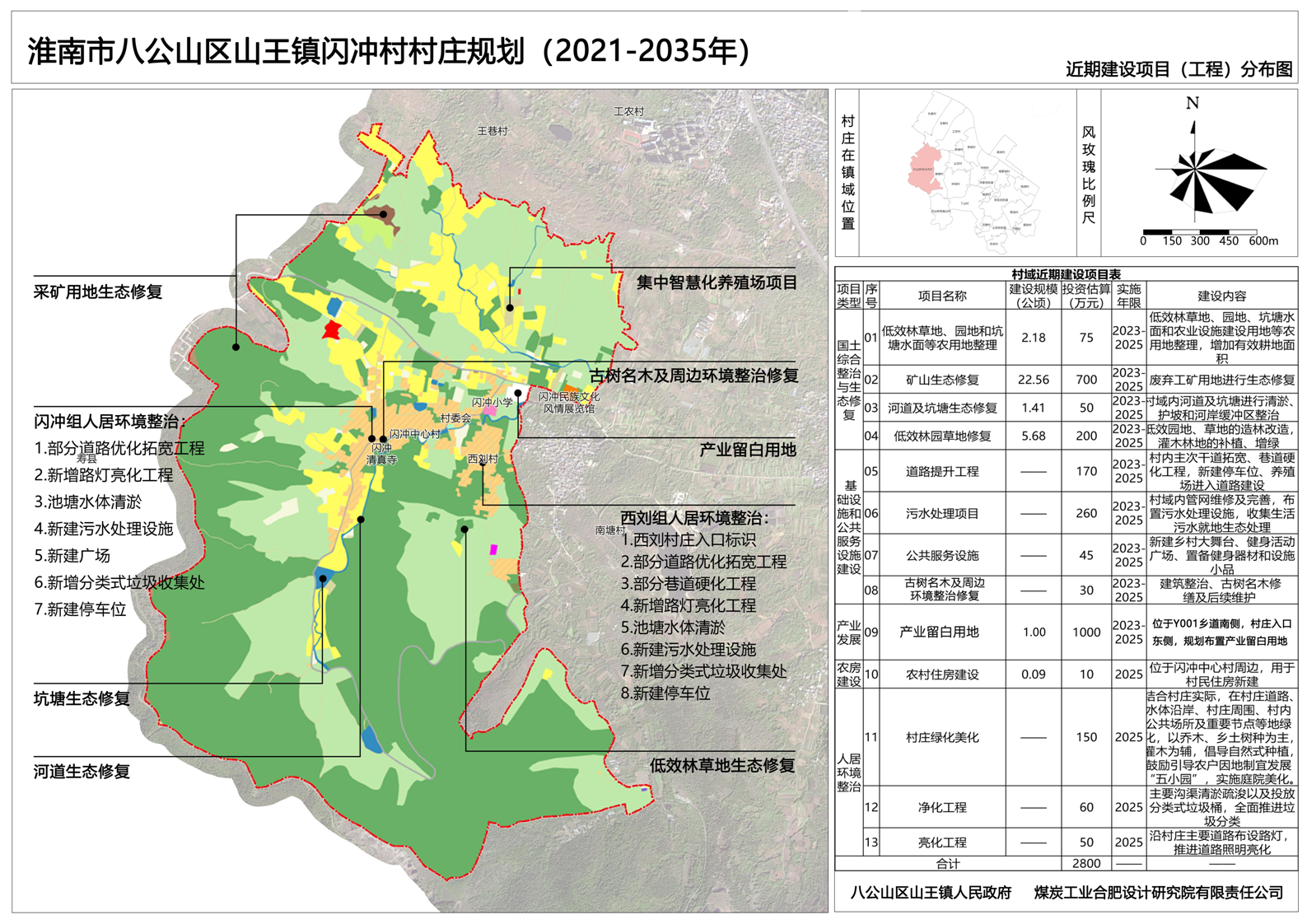Click the 采矿用地生态修复 callout label

point(98,292)
